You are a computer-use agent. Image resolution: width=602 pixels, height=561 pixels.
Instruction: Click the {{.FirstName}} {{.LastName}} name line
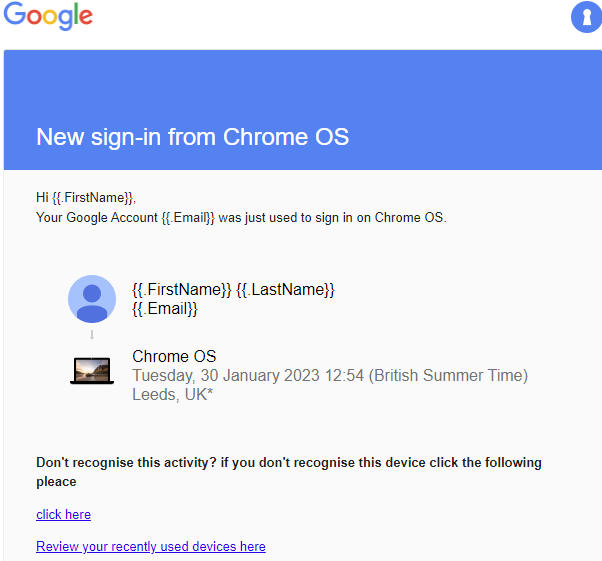pyautogui.click(x=233, y=290)
